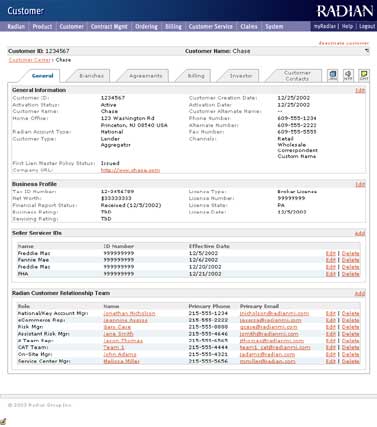
Task: Open the Ordering menu
Action: tap(146, 26)
